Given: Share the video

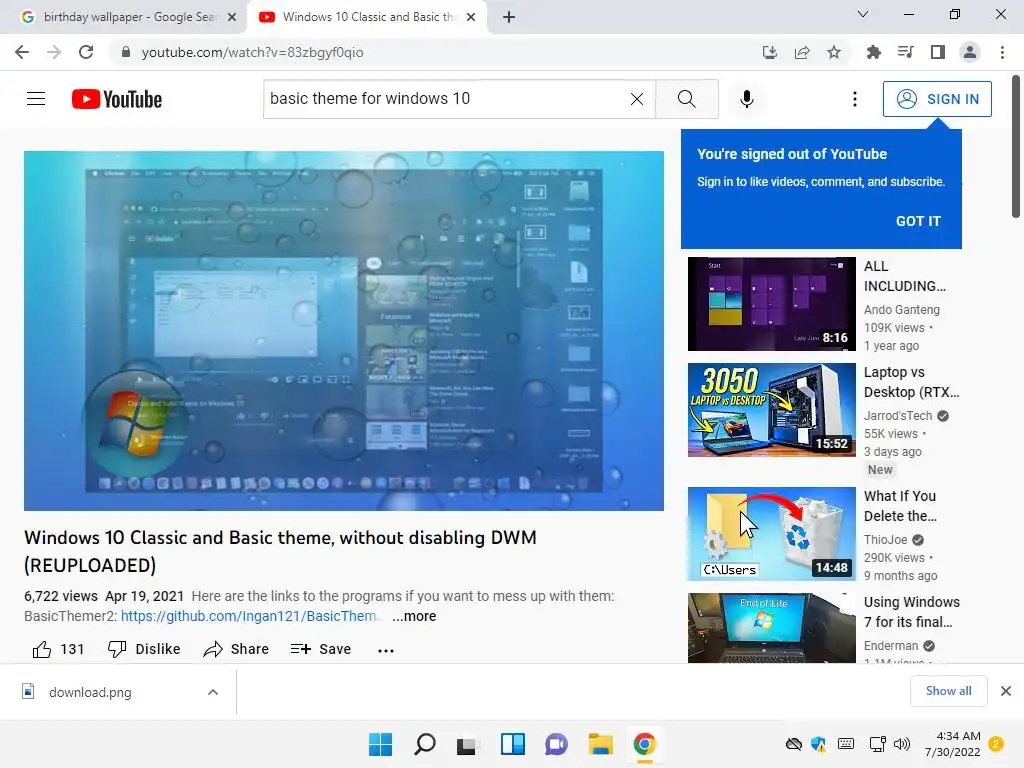Looking at the screenshot, I should pos(236,649).
